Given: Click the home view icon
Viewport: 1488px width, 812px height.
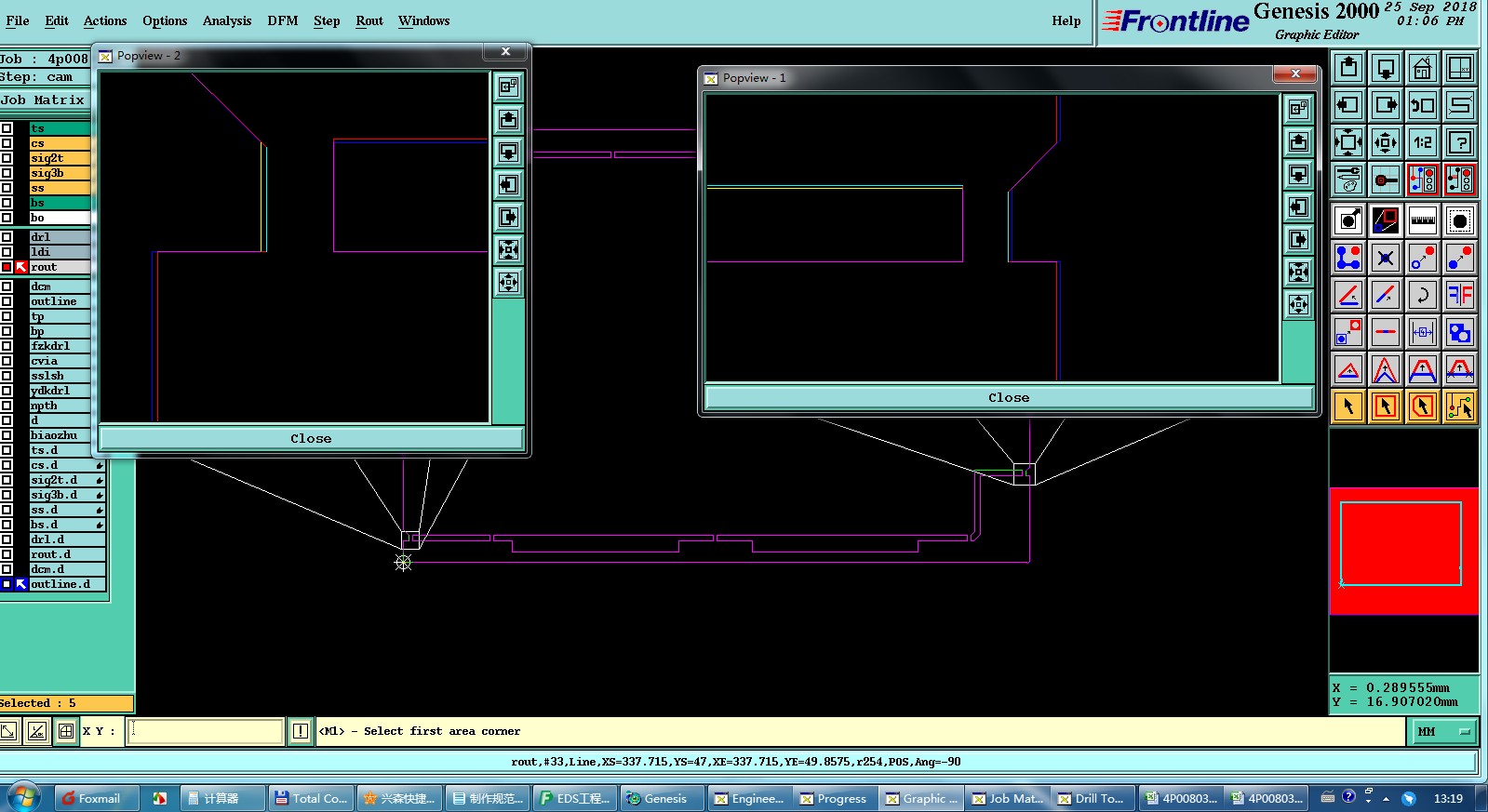Looking at the screenshot, I should click(1423, 68).
